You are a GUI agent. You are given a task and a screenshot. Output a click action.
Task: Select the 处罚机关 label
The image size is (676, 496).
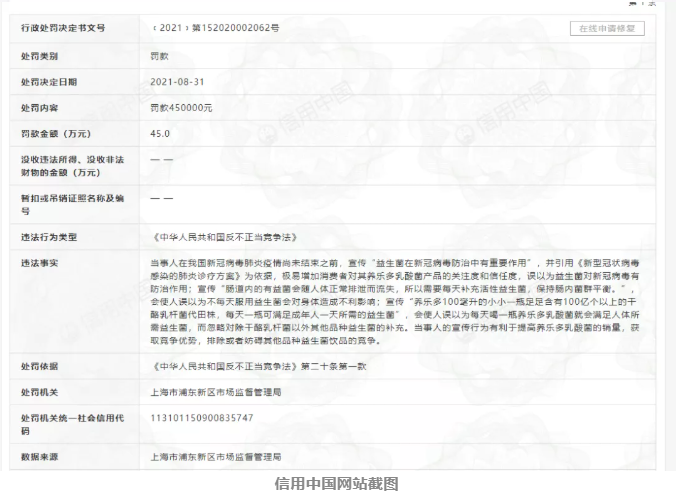(x=39, y=392)
